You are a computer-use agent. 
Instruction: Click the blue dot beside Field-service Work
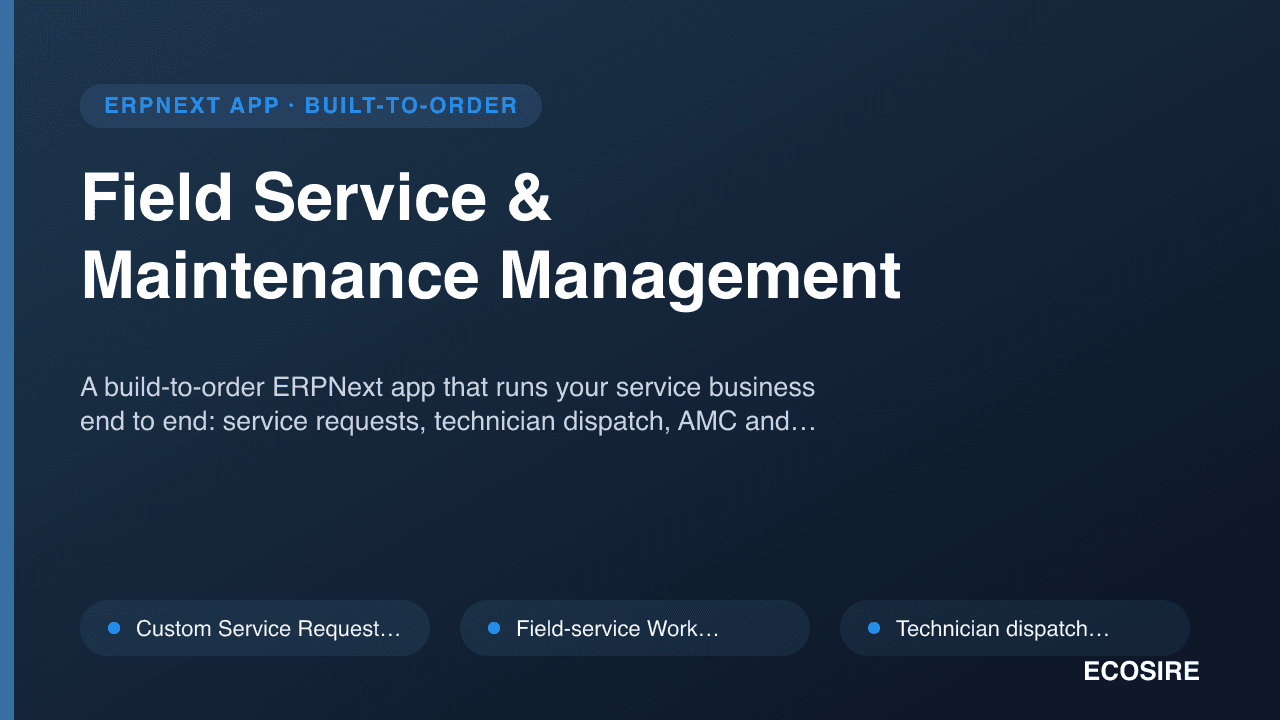pyautogui.click(x=494, y=628)
